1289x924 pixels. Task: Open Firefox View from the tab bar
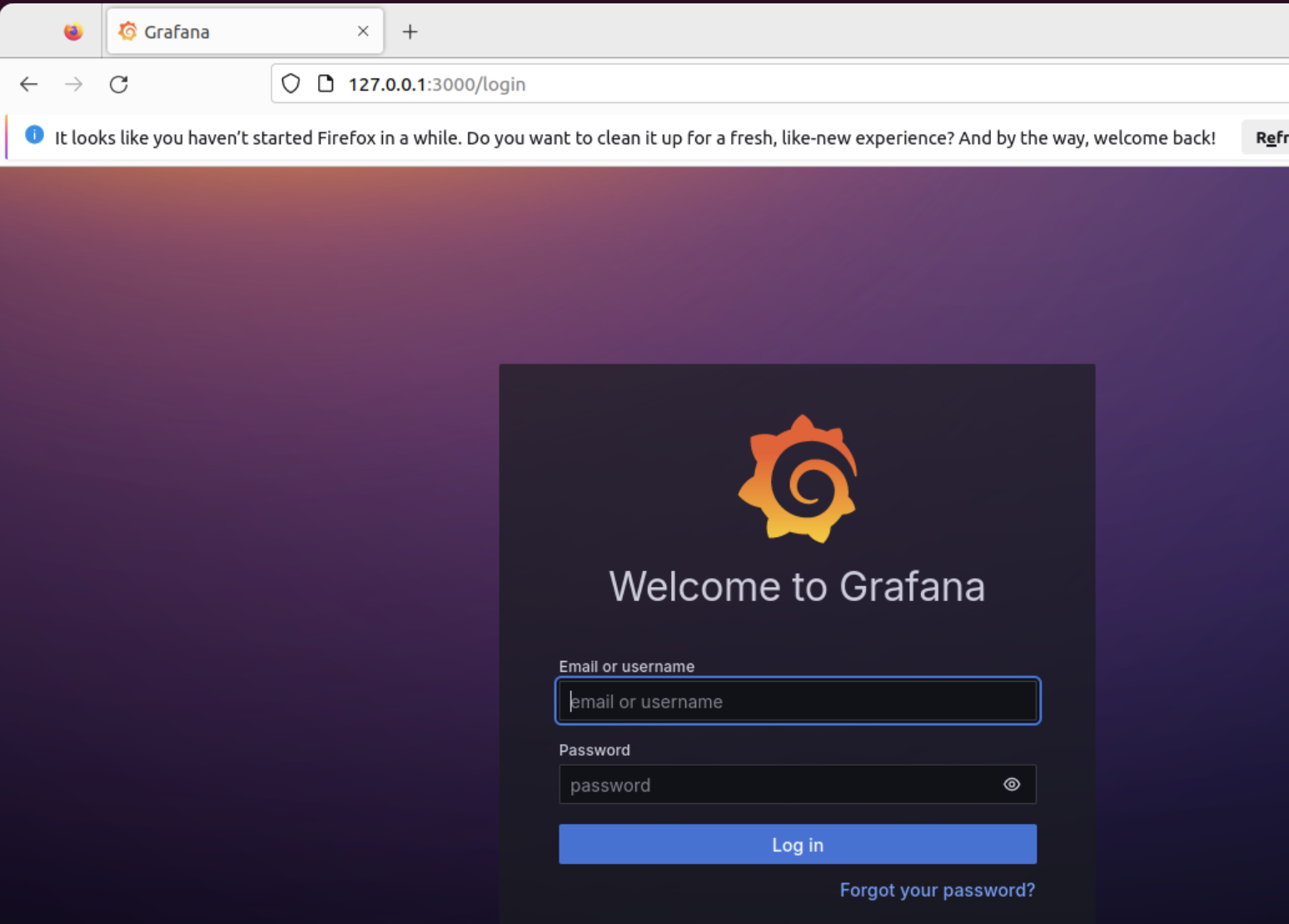73,32
